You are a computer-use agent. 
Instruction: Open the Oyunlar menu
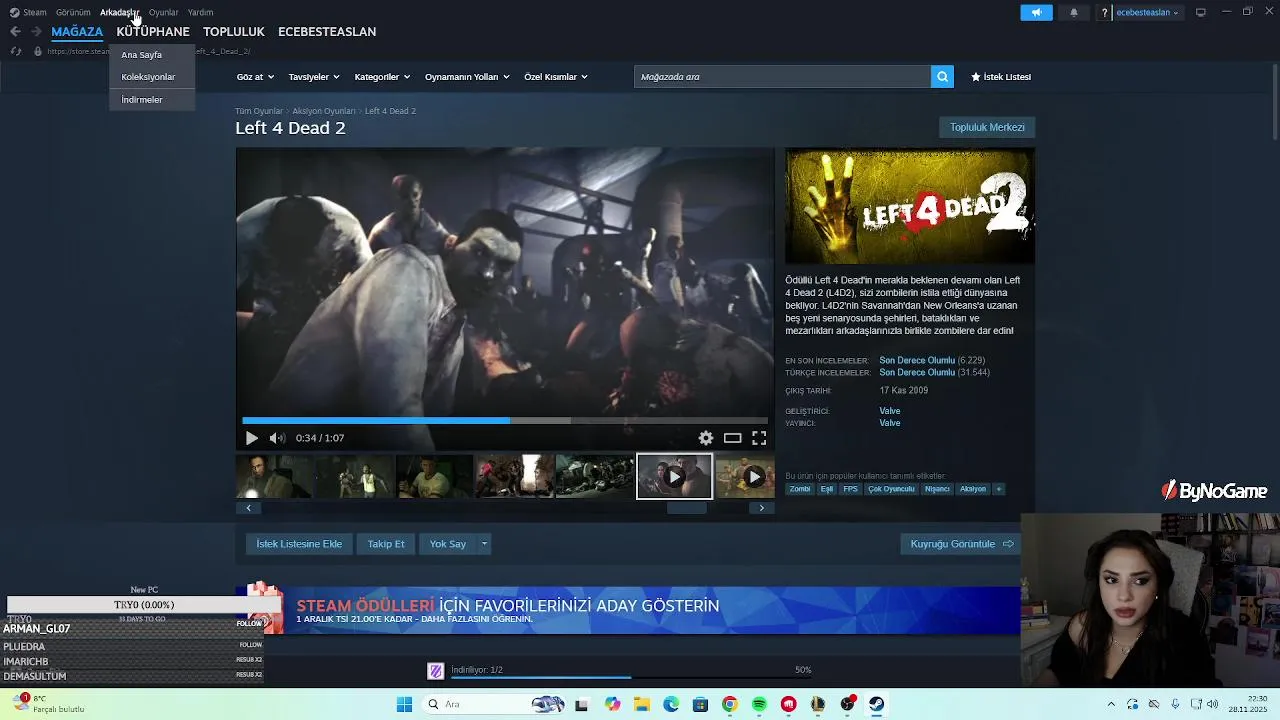(x=163, y=12)
